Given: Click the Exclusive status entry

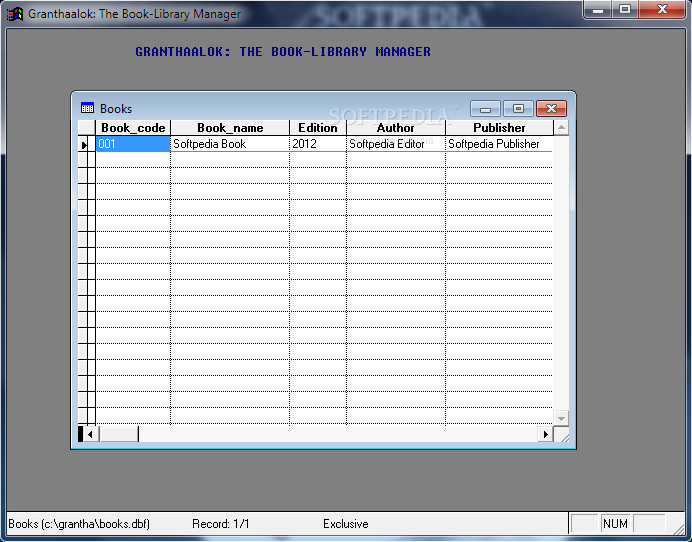Looking at the screenshot, I should pyautogui.click(x=346, y=524).
